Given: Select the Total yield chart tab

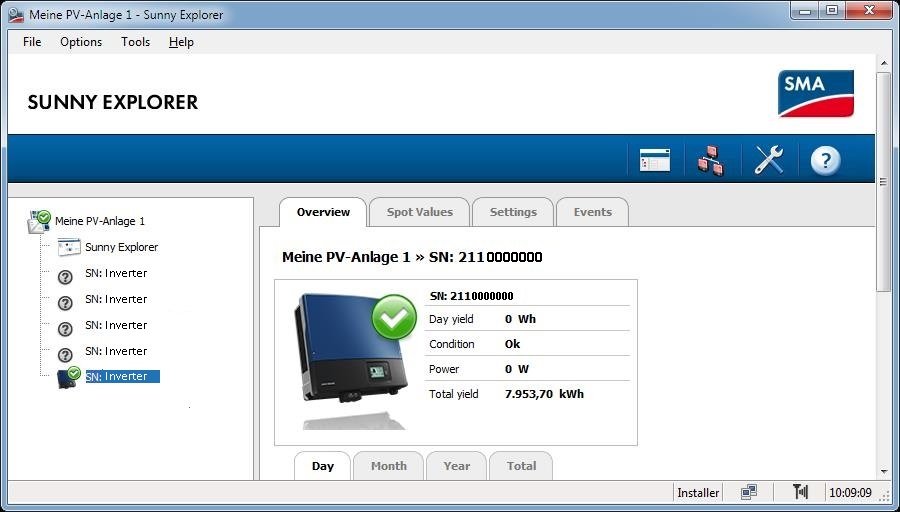Looking at the screenshot, I should point(521,466).
